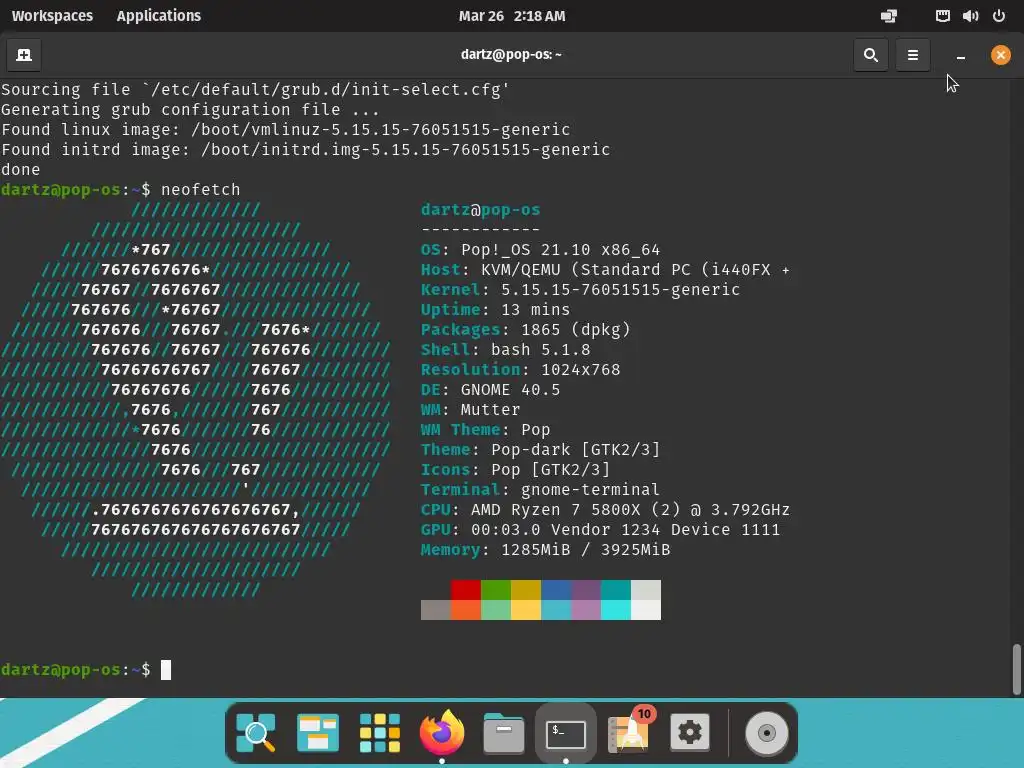Open the volume indicator
1024x768 pixels.
970,16
